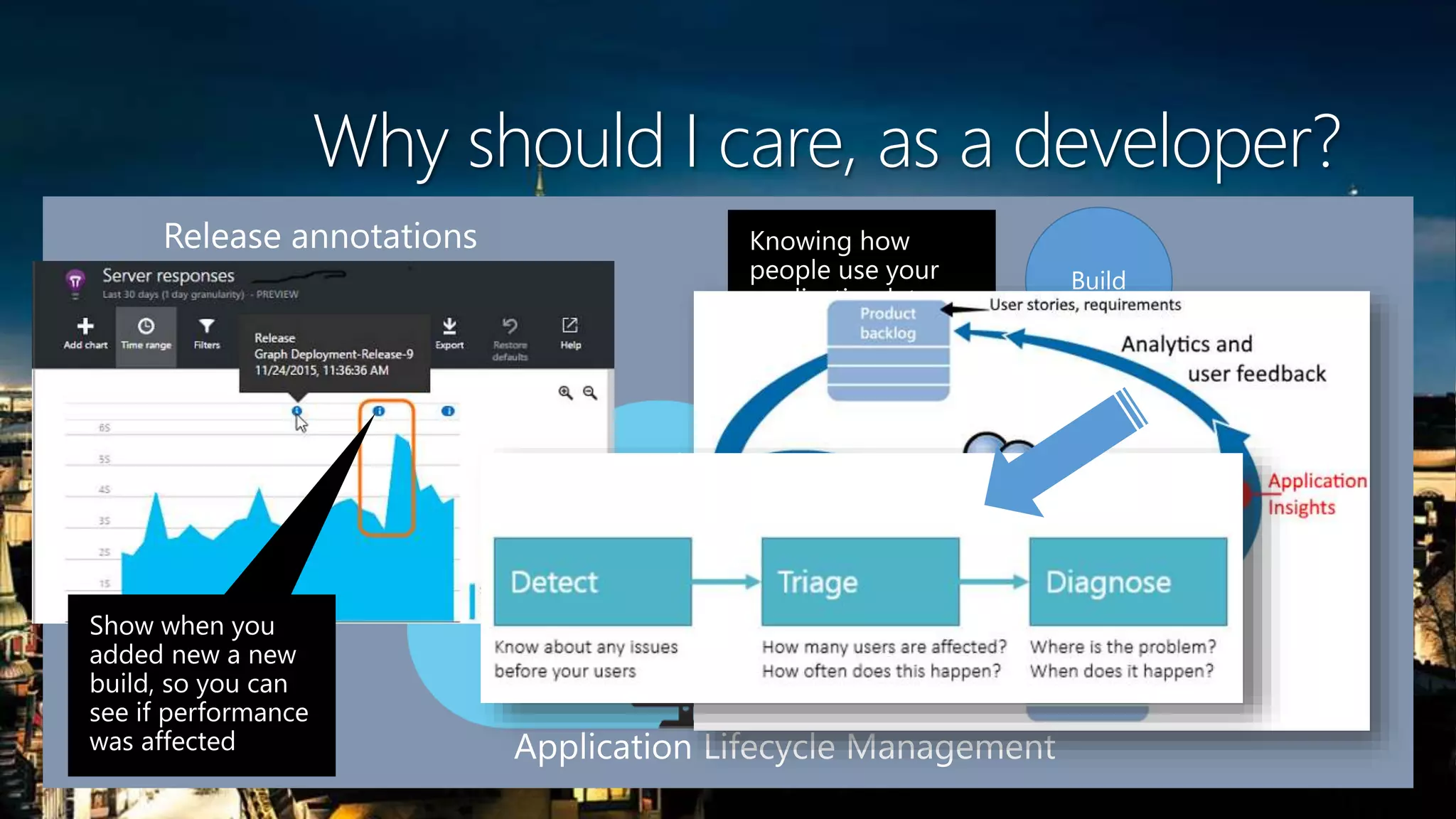Click the Add chart plus icon
Viewport: 1456px width, 819px height.
click(x=85, y=326)
